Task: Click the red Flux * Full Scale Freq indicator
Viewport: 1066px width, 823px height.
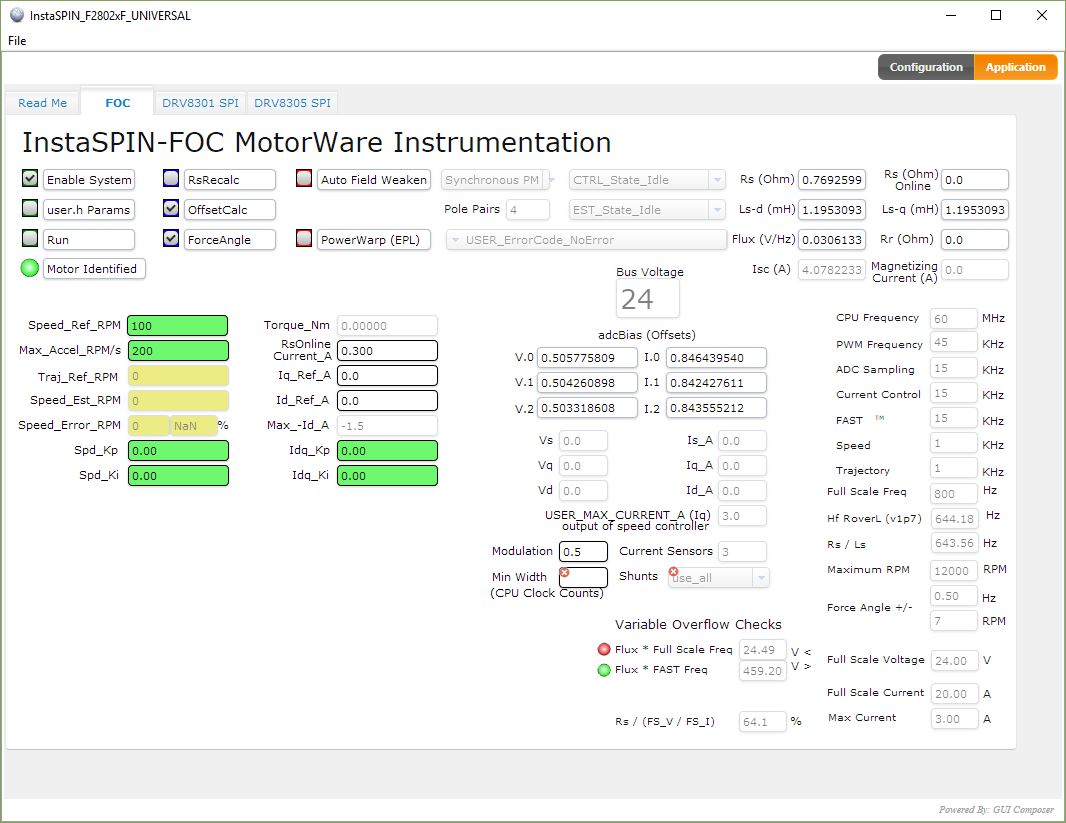Action: point(604,649)
